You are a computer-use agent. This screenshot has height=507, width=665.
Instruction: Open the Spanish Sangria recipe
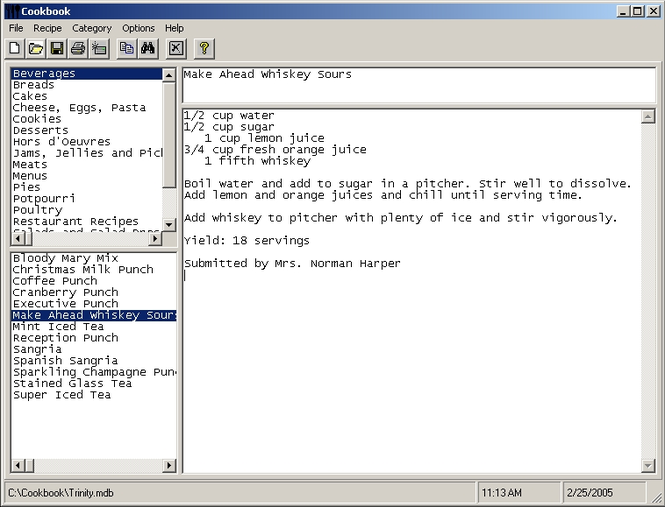[94, 361]
